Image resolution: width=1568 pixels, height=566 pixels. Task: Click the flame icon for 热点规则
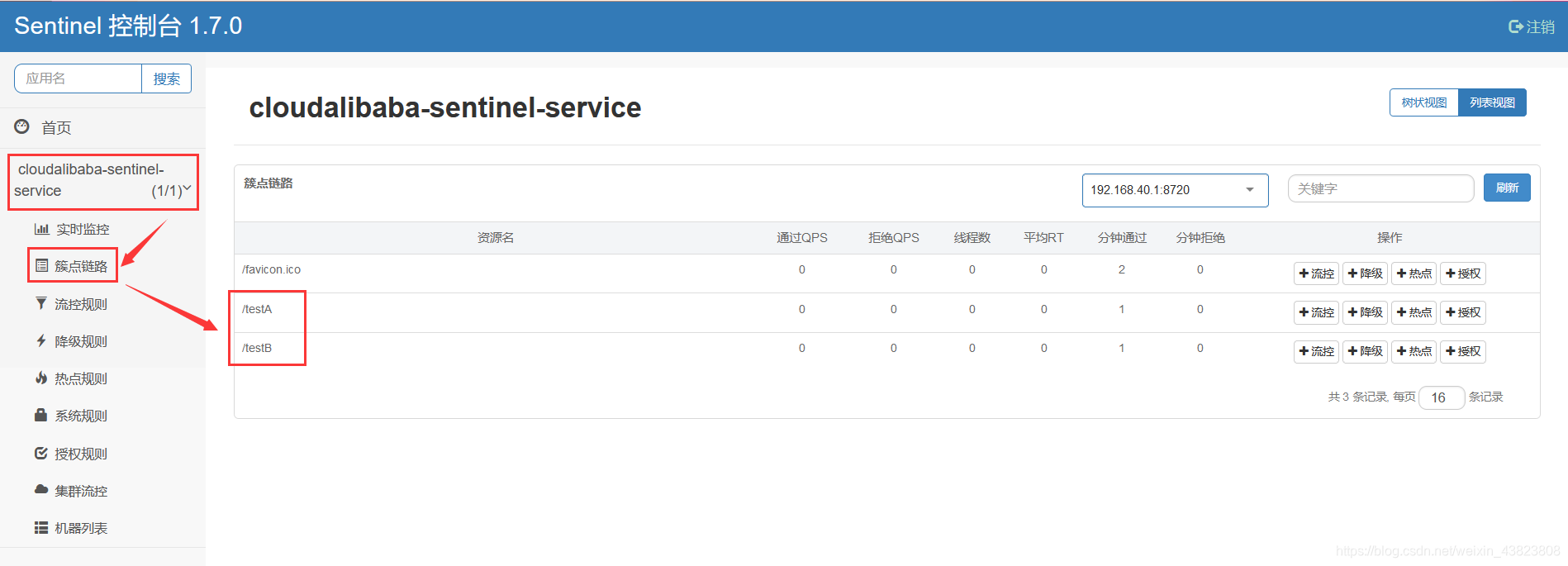point(41,378)
